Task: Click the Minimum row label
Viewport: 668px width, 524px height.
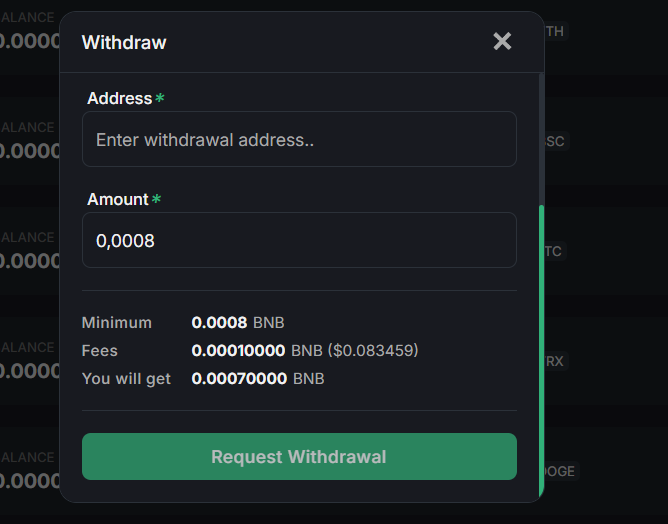Action: pos(117,323)
